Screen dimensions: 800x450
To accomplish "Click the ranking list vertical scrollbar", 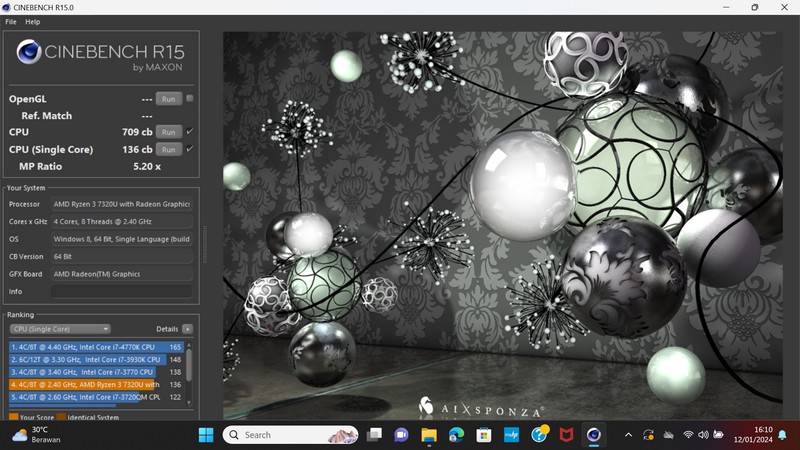I will coord(189,370).
